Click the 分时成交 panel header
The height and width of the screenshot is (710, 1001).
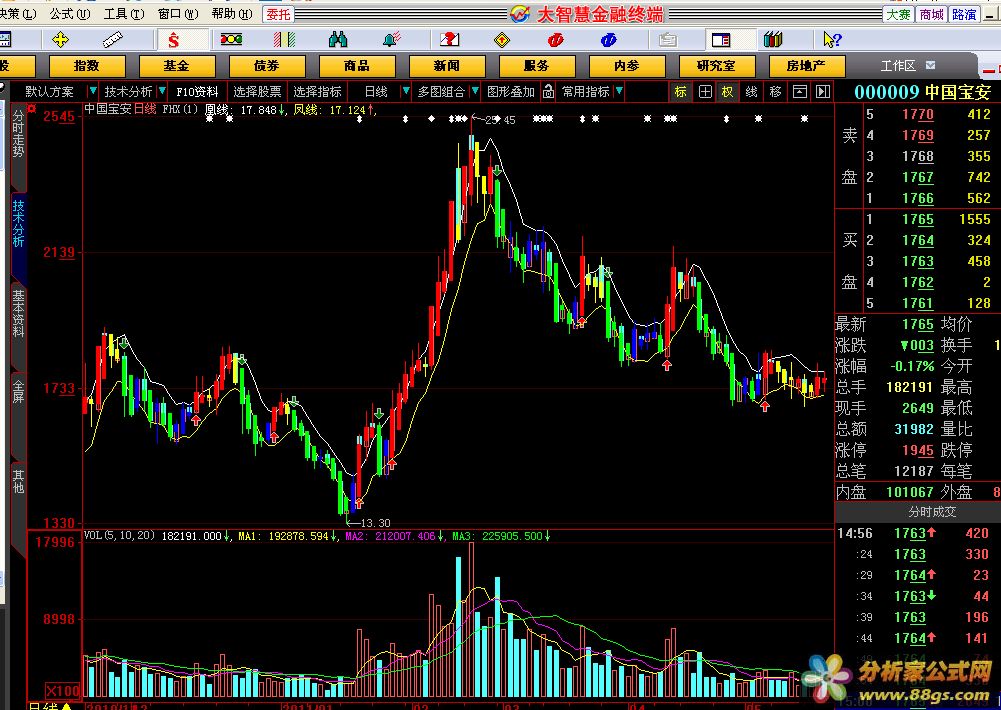pos(931,511)
